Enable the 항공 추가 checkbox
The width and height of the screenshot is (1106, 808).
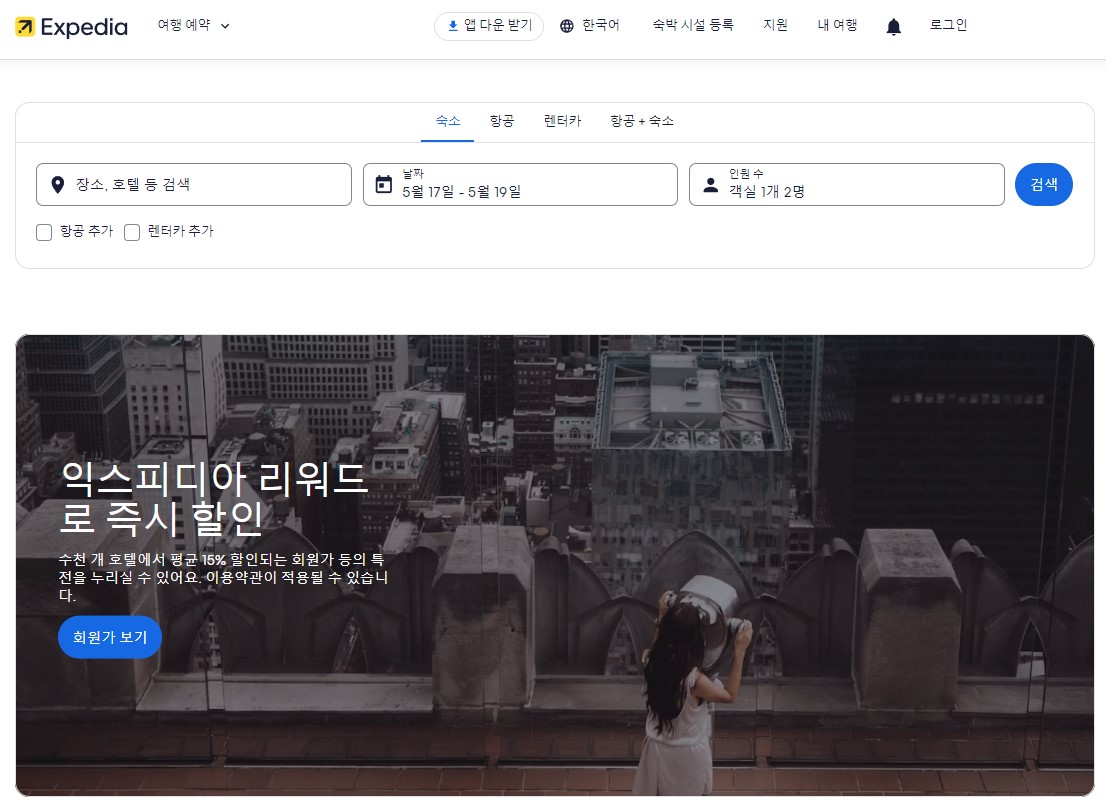44,232
